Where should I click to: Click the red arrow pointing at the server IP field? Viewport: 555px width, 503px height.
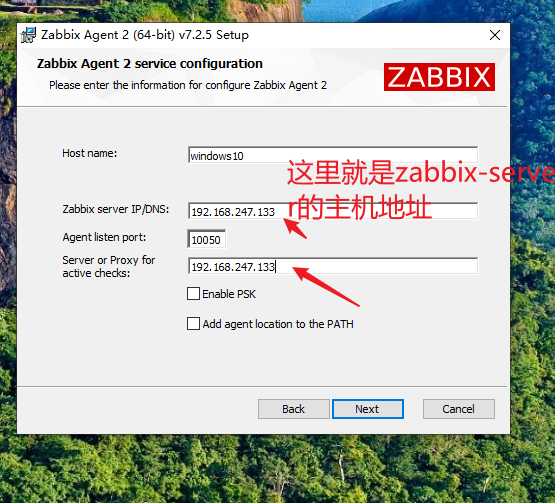[x=295, y=229]
